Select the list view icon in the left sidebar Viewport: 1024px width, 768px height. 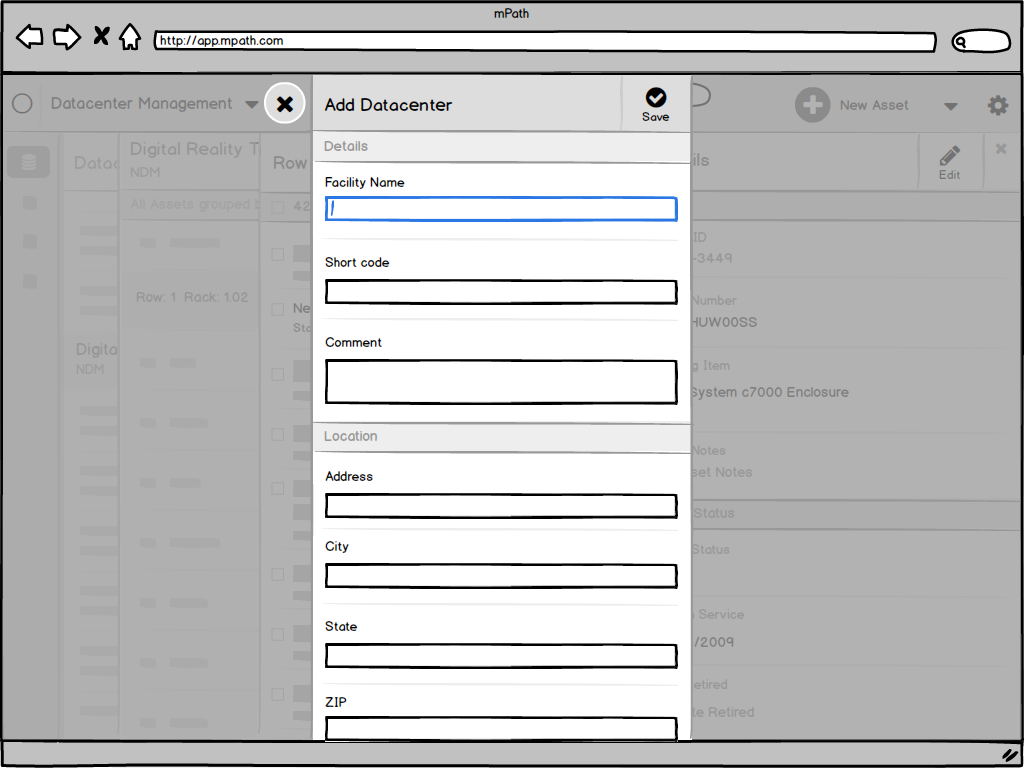pos(28,161)
